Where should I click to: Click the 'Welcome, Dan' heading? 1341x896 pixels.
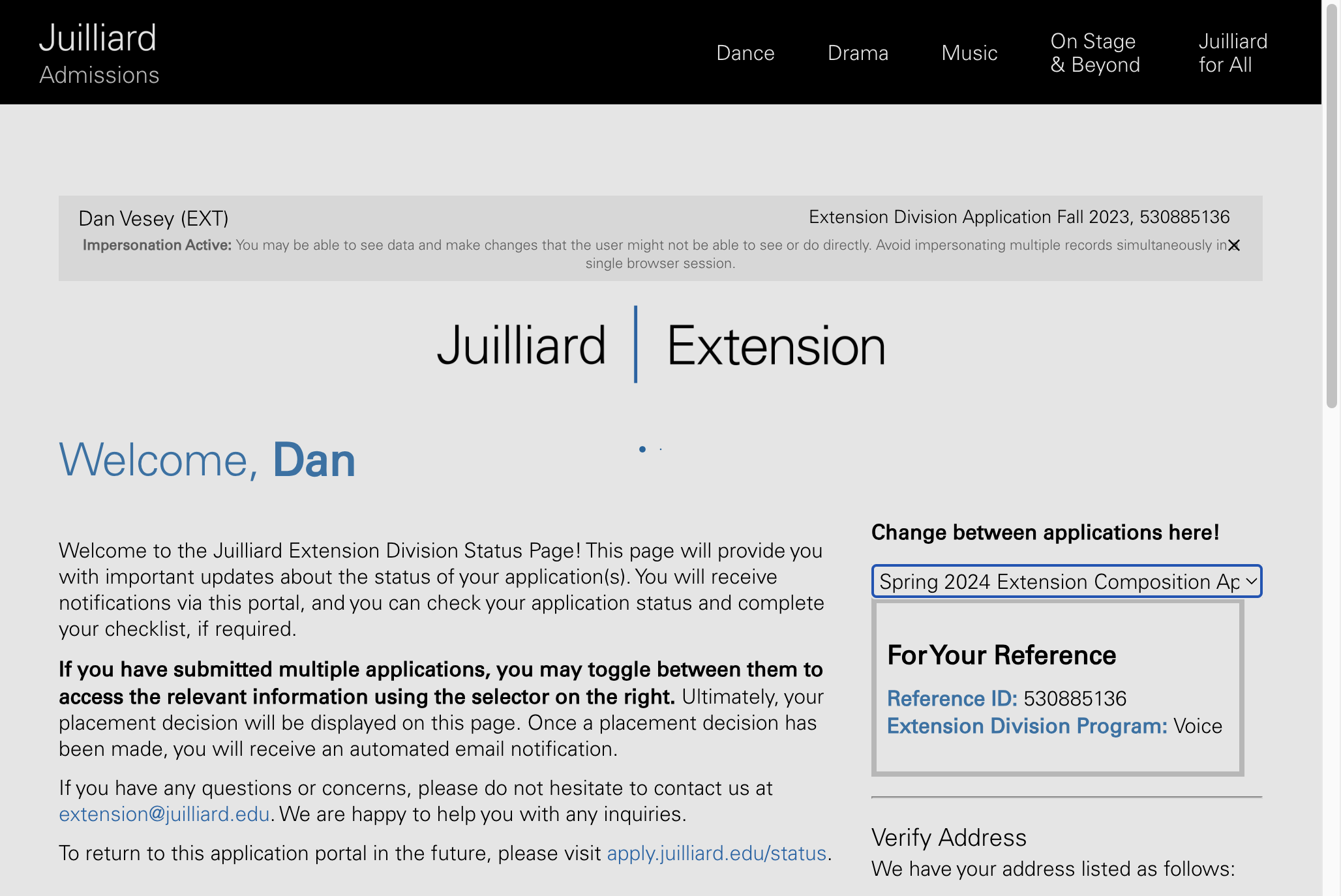[207, 460]
